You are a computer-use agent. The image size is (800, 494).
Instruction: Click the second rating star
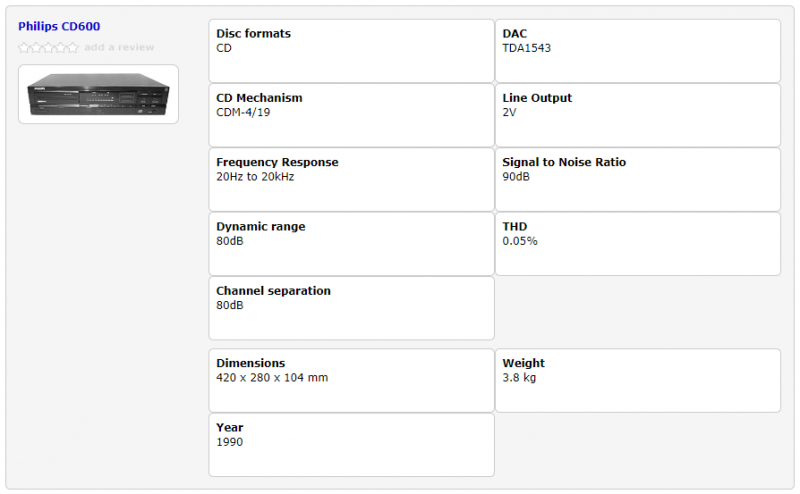coord(36,47)
